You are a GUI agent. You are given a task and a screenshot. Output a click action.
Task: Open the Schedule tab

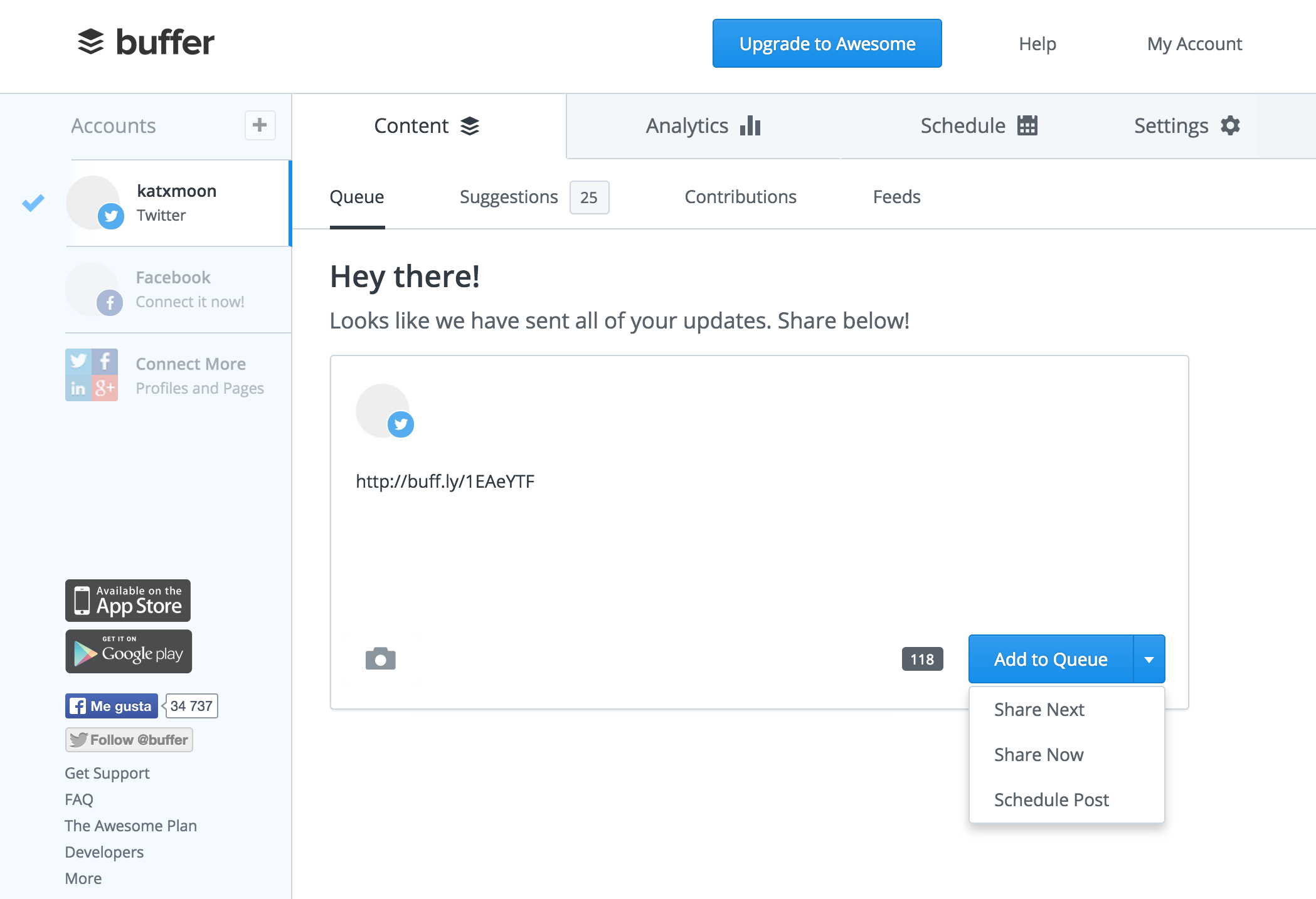[979, 126]
